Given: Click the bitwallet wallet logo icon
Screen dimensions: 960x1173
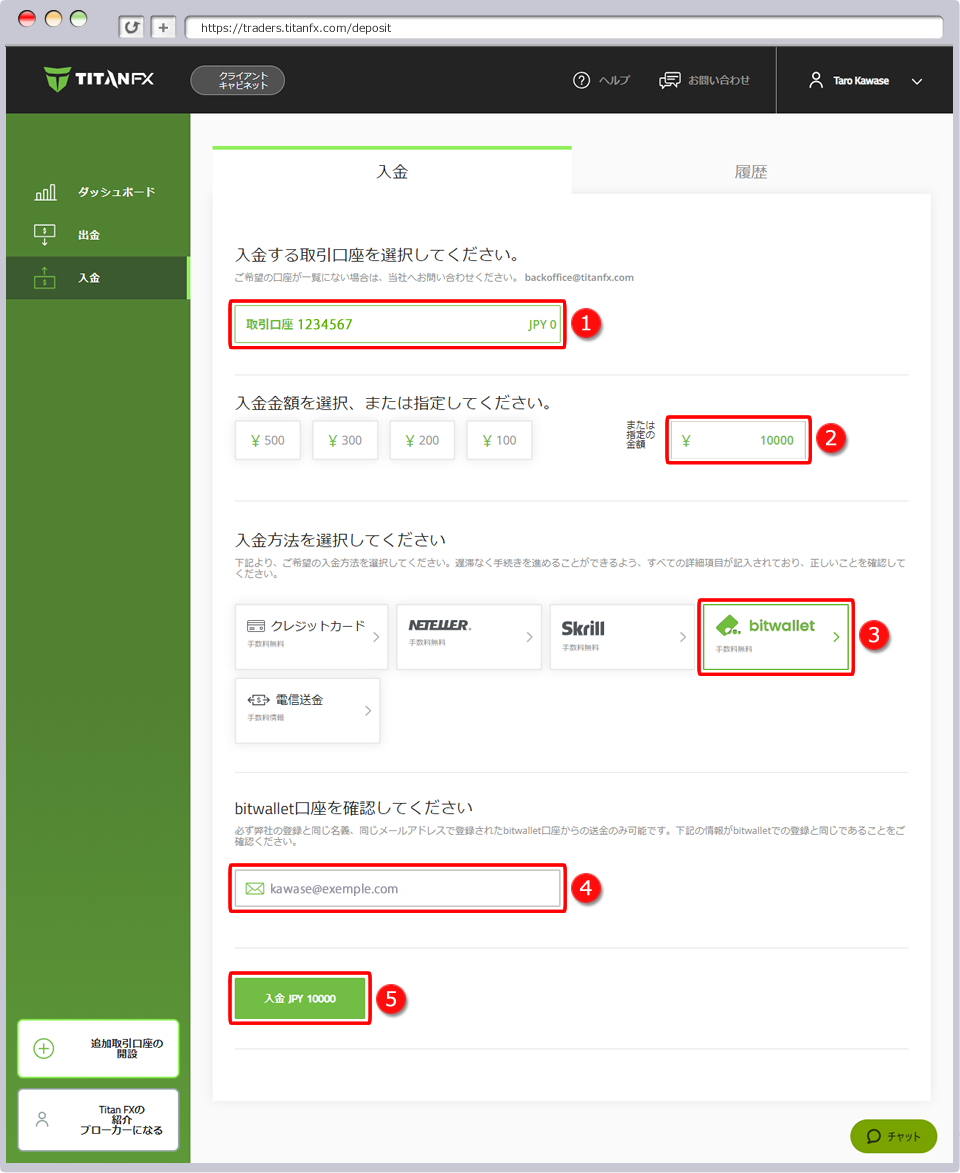Looking at the screenshot, I should point(728,625).
